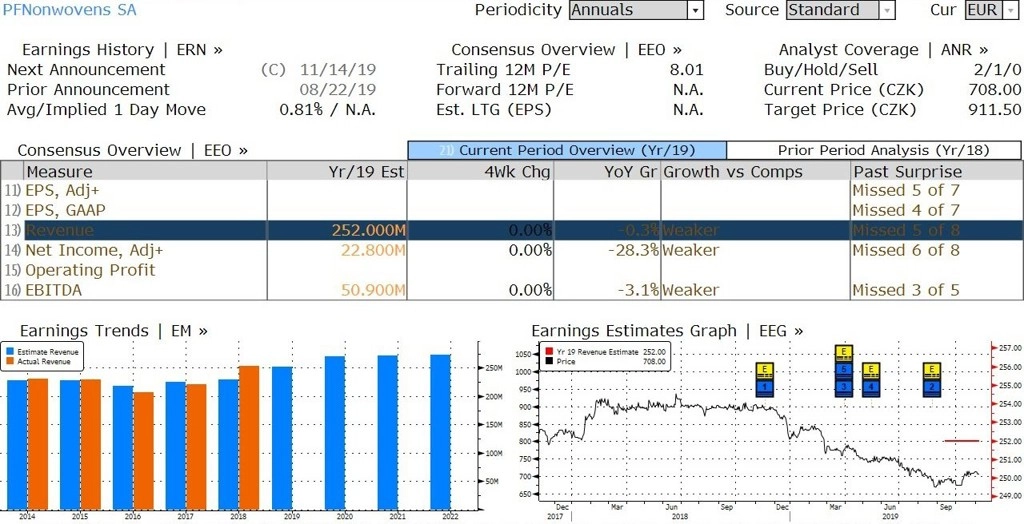Screen dimensions: 1024x524
Task: Click the Past Surprise column header
Action: coord(936,171)
